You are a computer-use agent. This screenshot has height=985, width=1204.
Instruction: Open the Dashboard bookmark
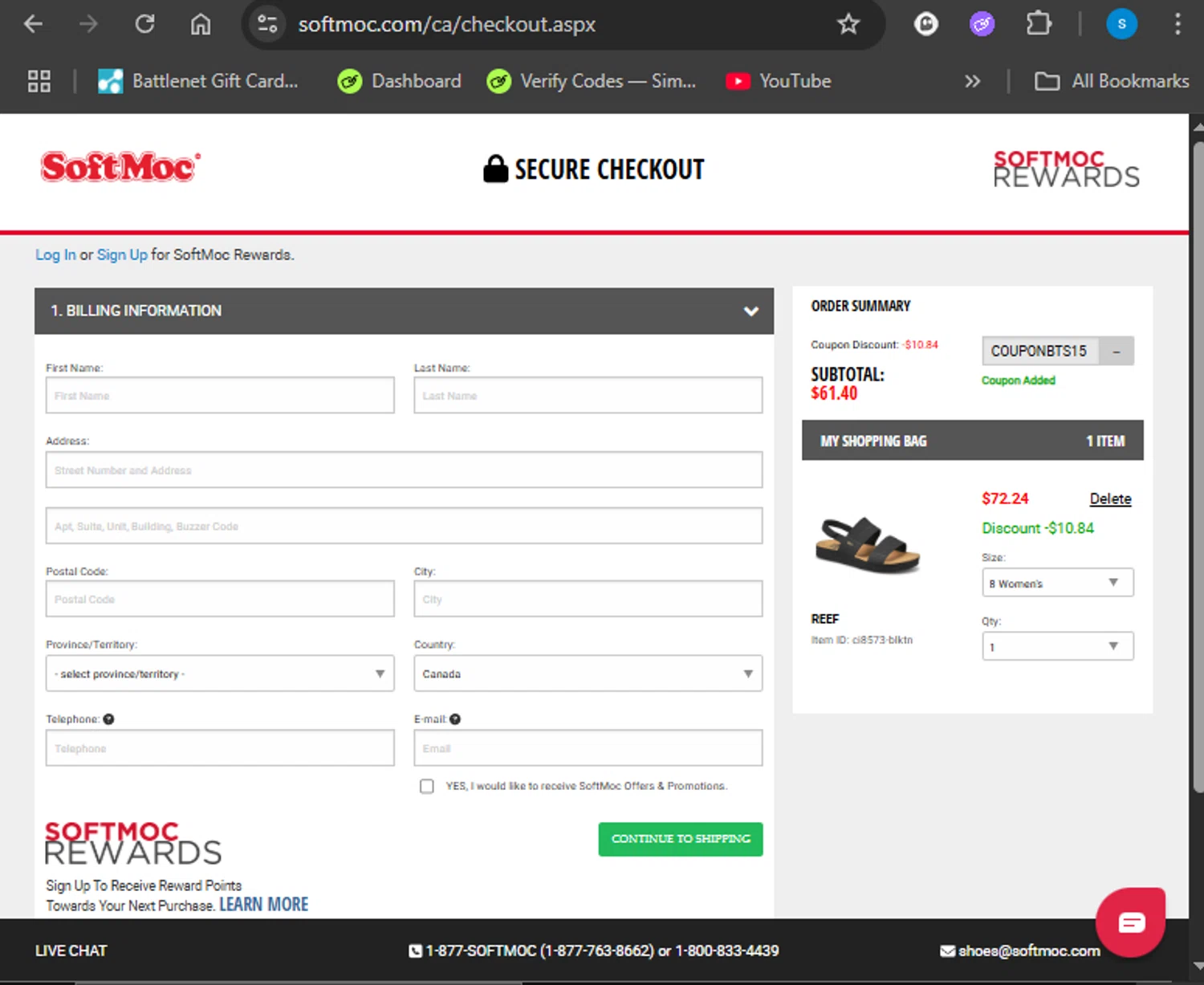399,81
